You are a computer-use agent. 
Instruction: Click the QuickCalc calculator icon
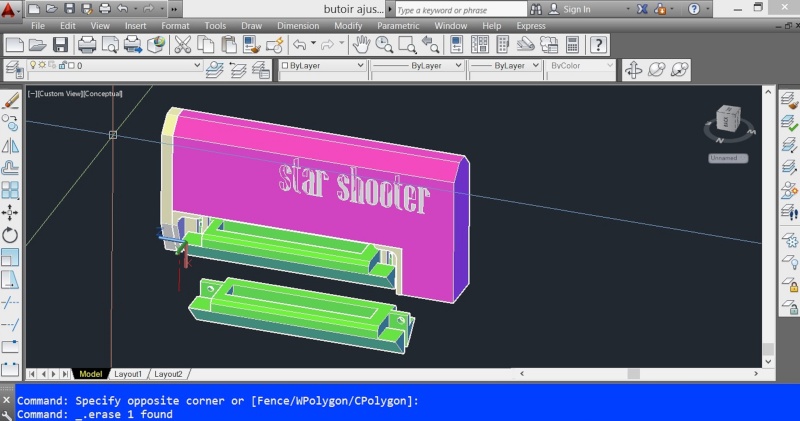coord(572,45)
